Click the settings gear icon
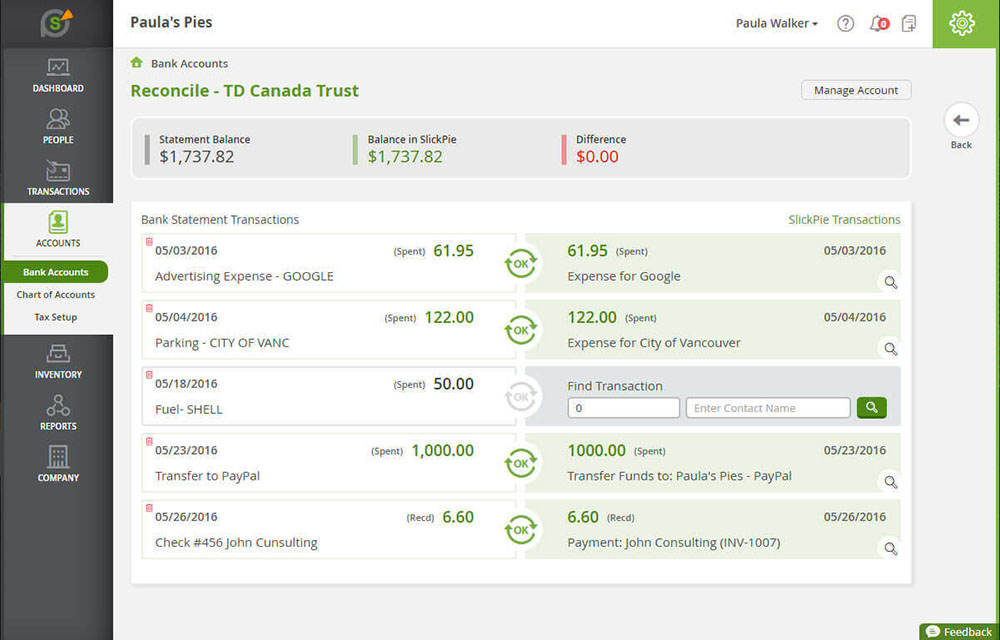This screenshot has height=640, width=1000. (962, 24)
